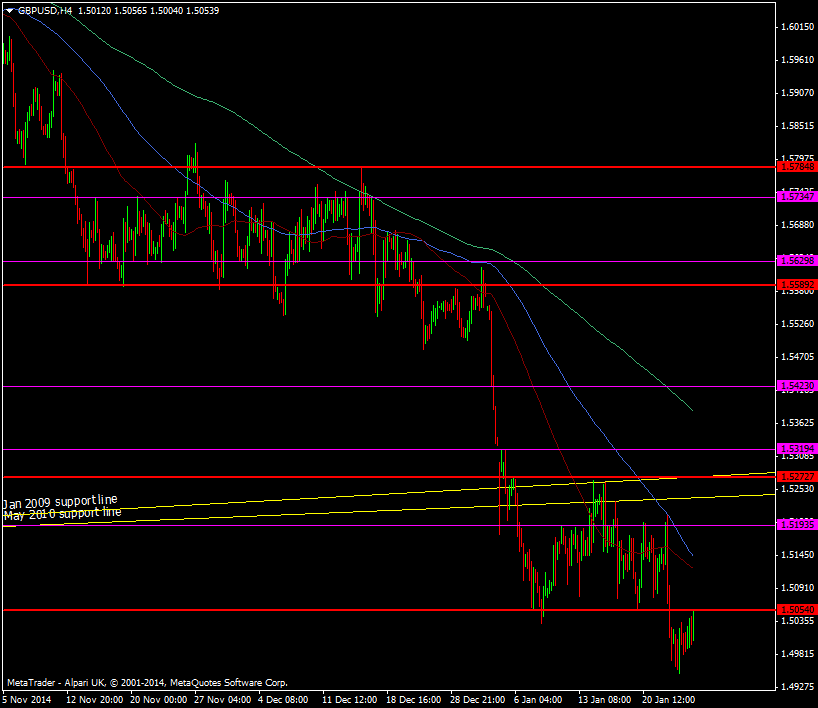The height and width of the screenshot is (708, 818).
Task: Click the 1.52530 price scale value
Action: (x=797, y=489)
